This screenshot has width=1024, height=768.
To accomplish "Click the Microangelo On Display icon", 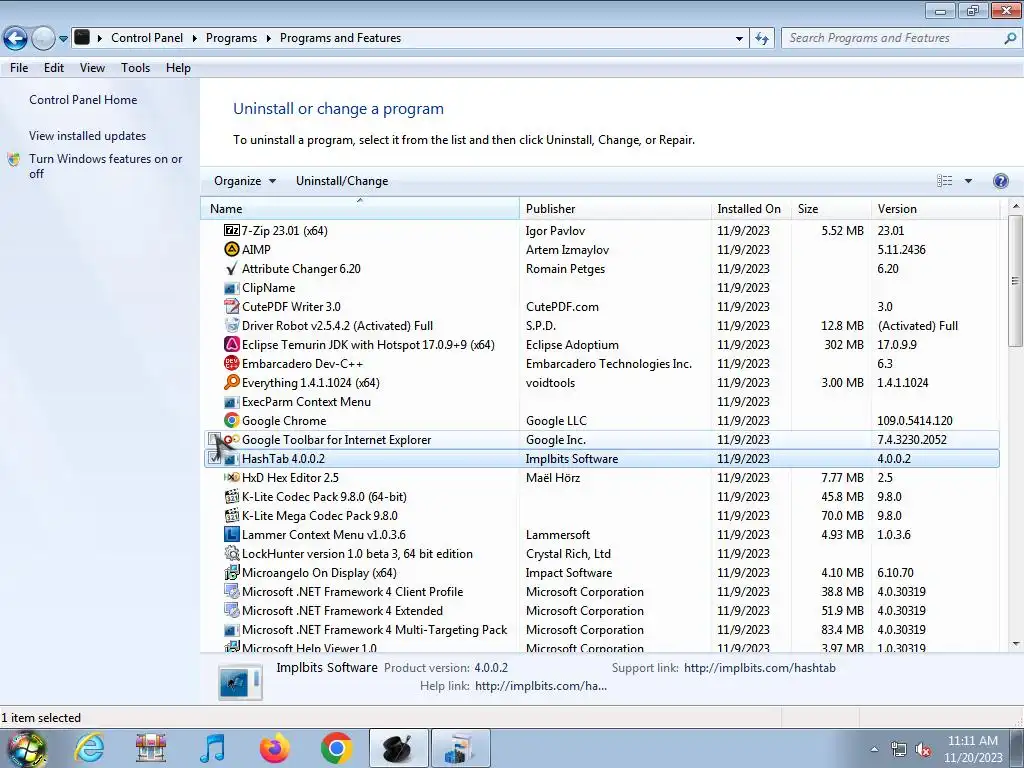I will [232, 572].
